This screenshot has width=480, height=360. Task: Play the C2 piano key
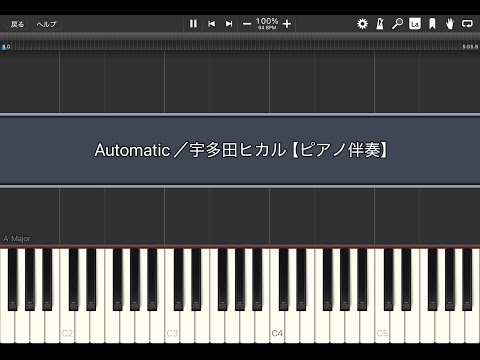pyautogui.click(x=67, y=328)
